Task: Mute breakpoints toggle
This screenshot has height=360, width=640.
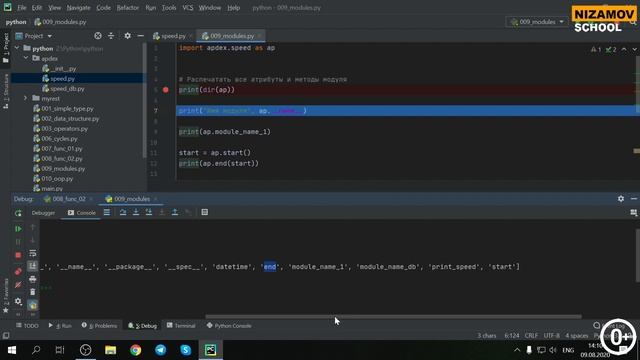Action: tap(18, 284)
